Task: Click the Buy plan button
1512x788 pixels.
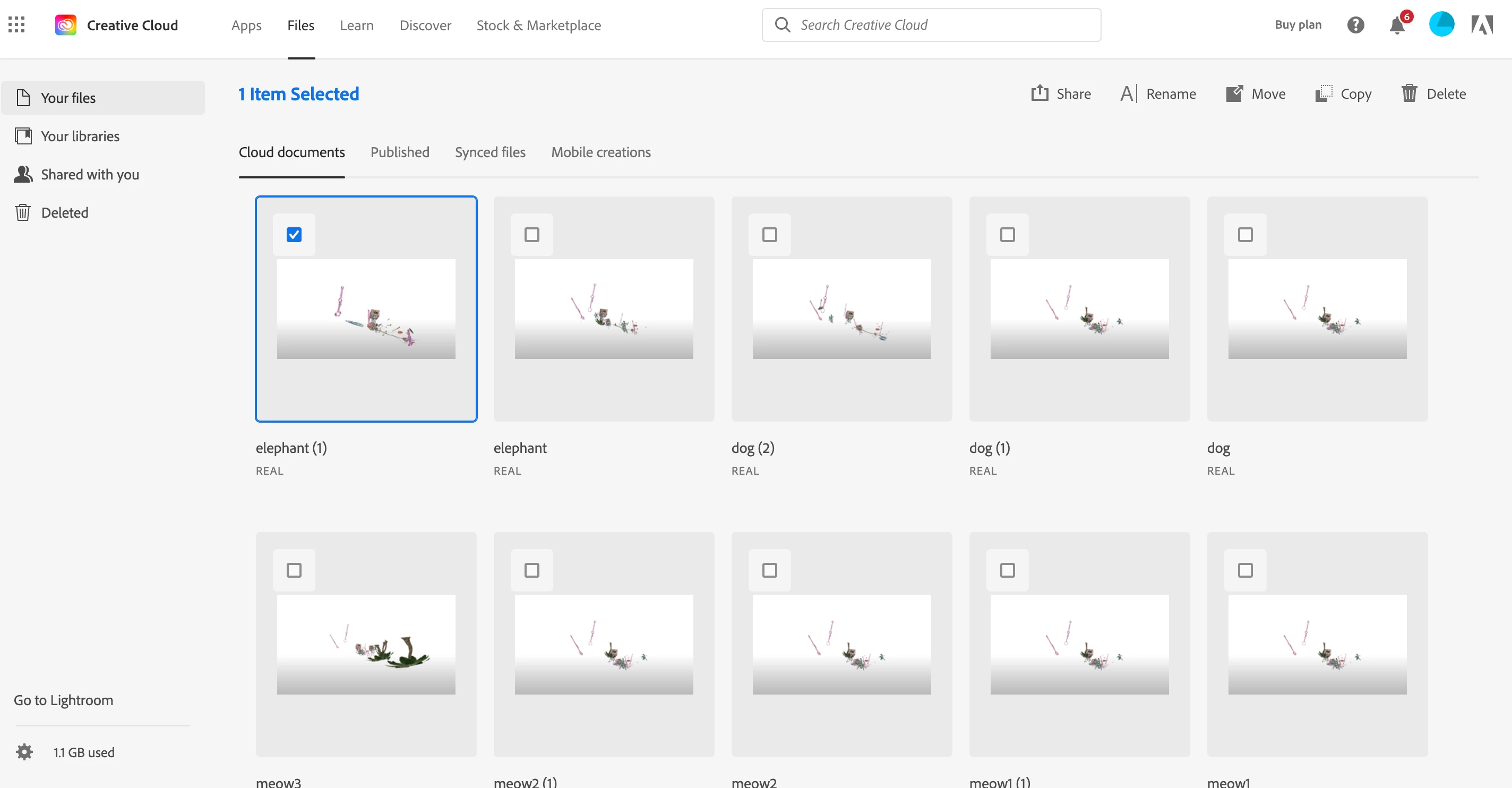Action: [x=1298, y=24]
